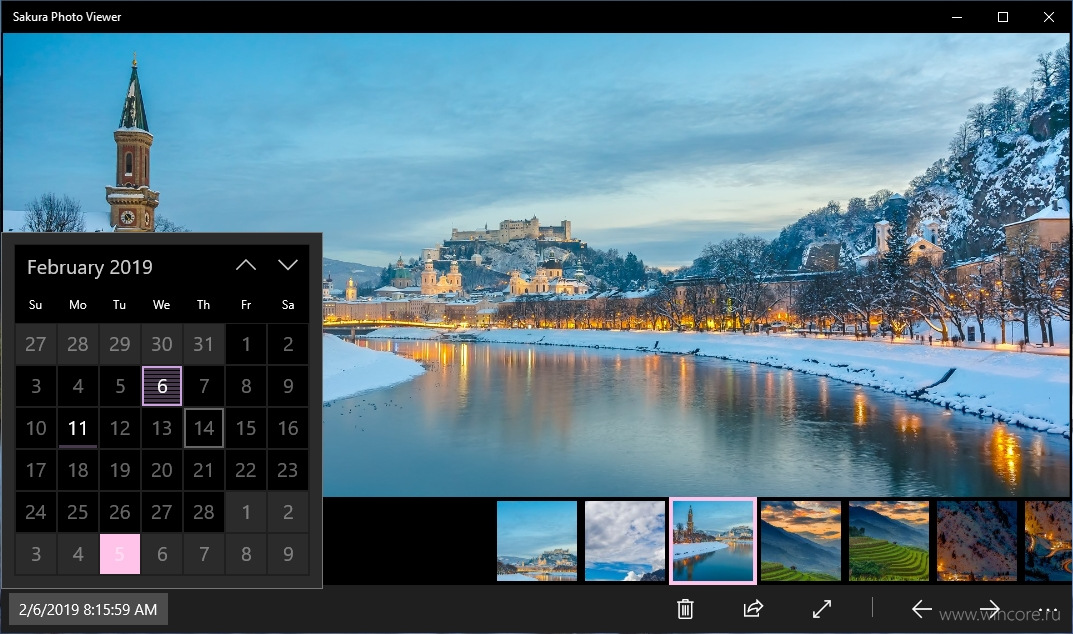
Task: Select February 14 in the calendar
Action: pyautogui.click(x=204, y=428)
